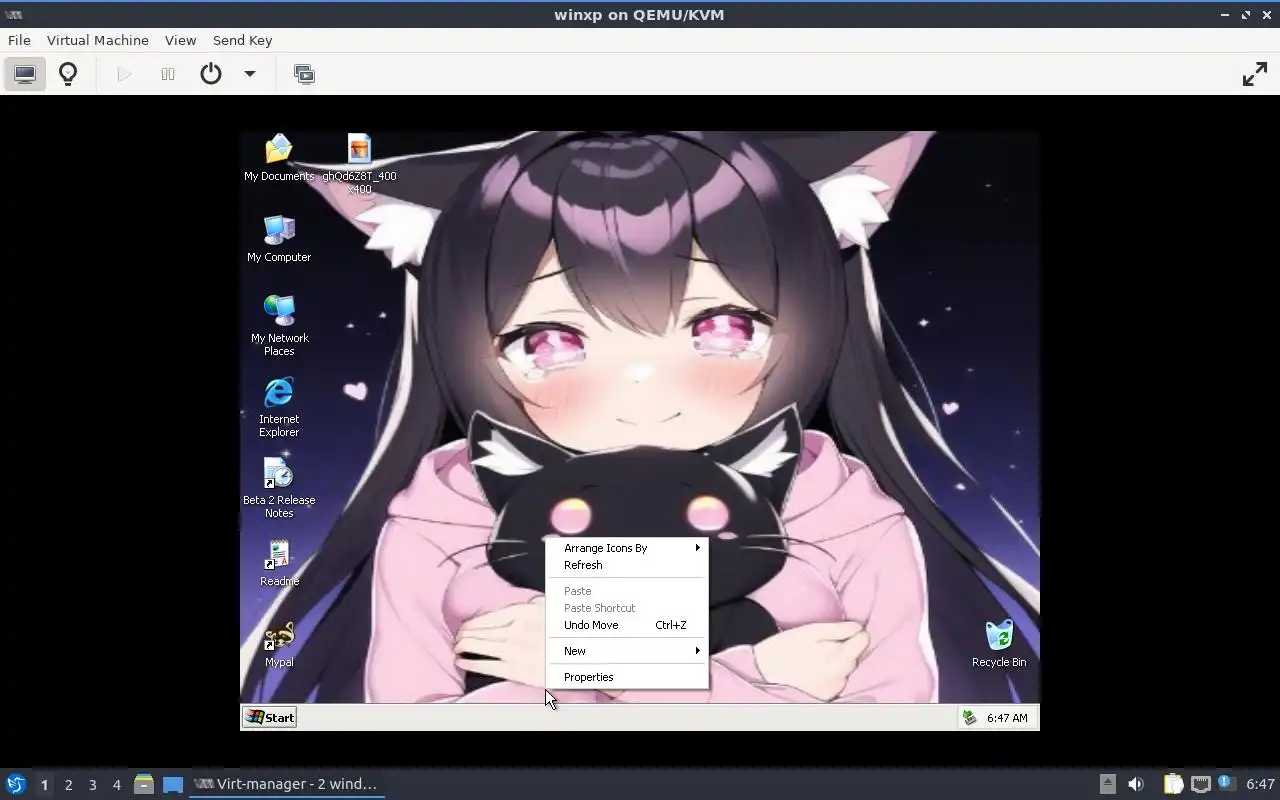The height and width of the screenshot is (800, 1280).
Task: Click the XP system tray icon
Action: pos(969,718)
